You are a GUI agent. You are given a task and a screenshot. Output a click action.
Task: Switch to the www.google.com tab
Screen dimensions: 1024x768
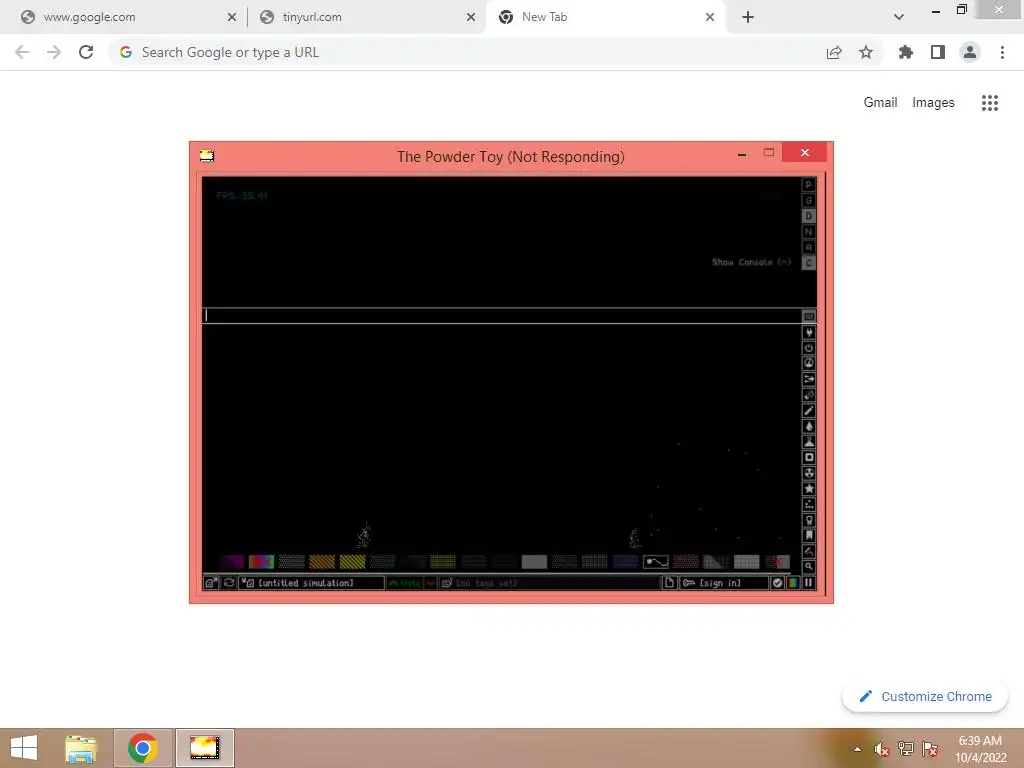point(124,17)
